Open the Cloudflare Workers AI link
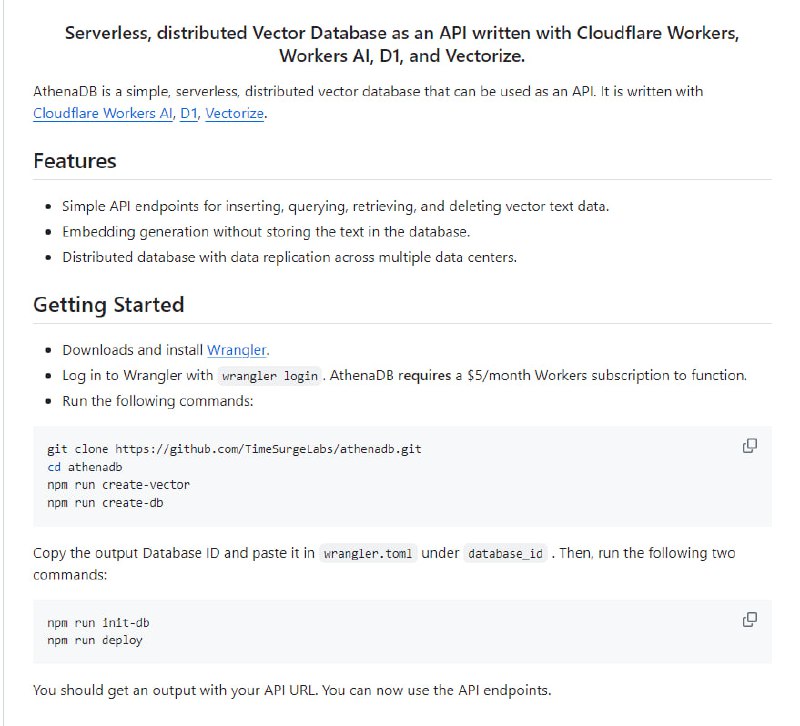This screenshot has height=726, width=800. pyautogui.click(x=103, y=114)
